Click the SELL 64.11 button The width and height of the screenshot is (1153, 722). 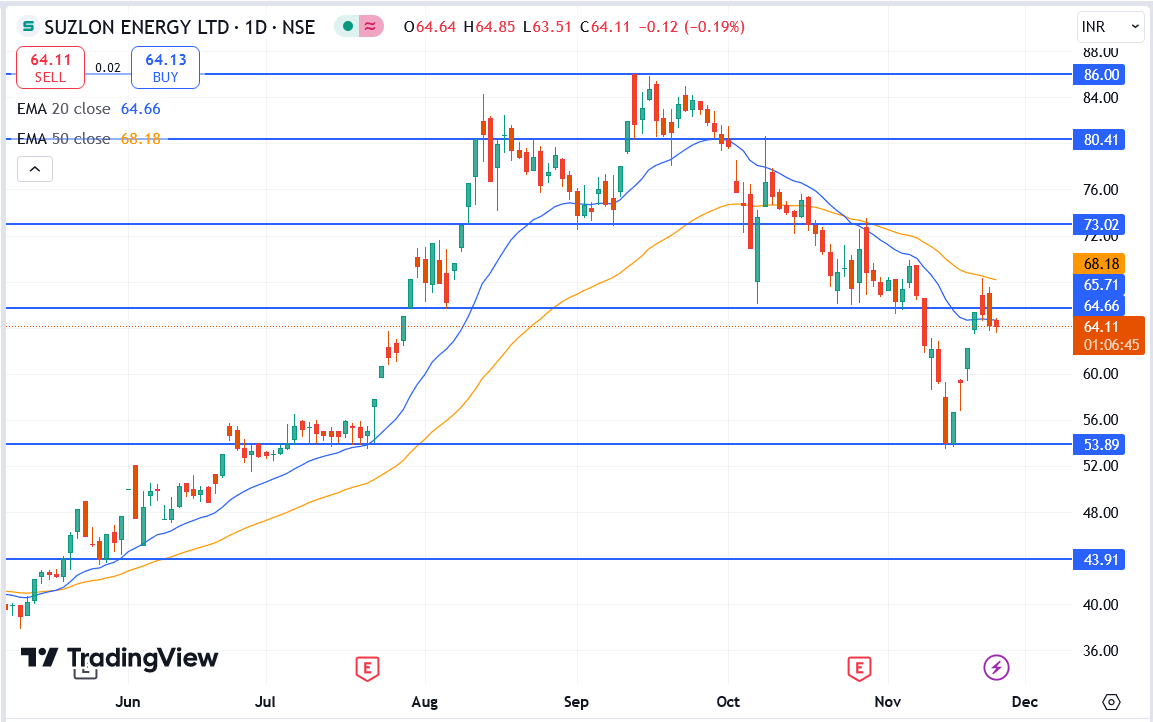point(50,67)
